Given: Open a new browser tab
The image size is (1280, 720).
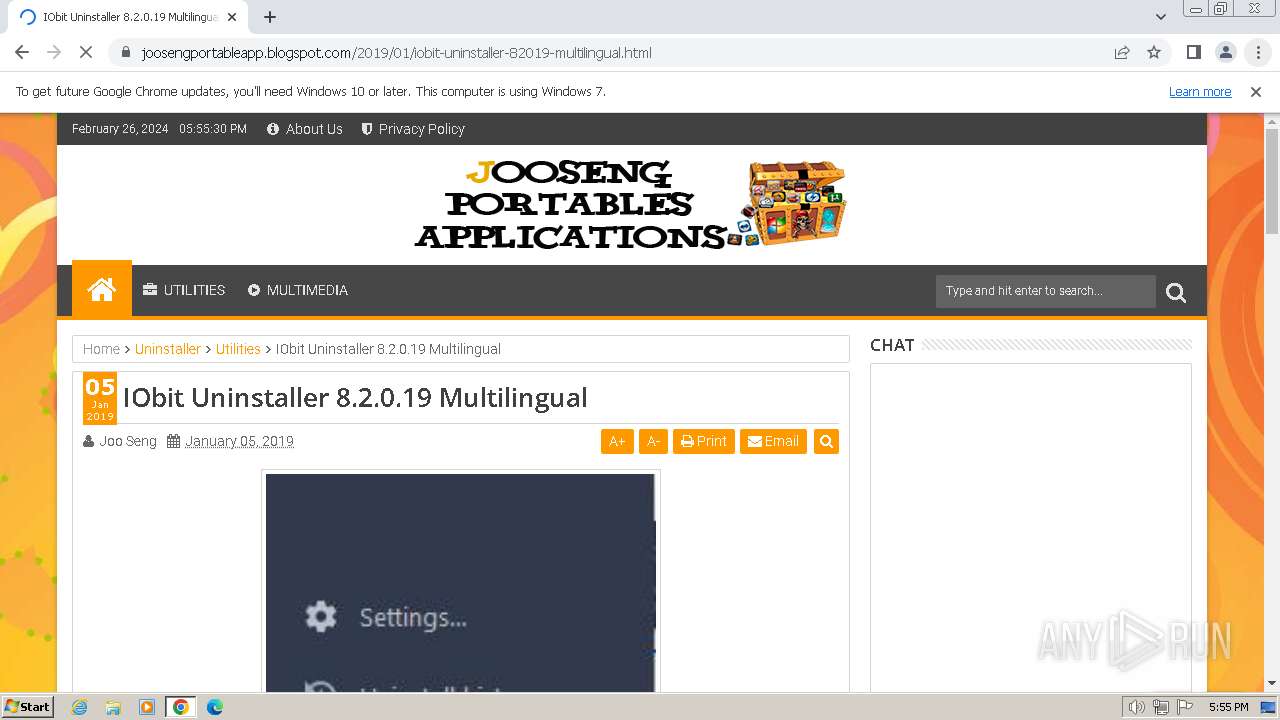Looking at the screenshot, I should tap(270, 17).
